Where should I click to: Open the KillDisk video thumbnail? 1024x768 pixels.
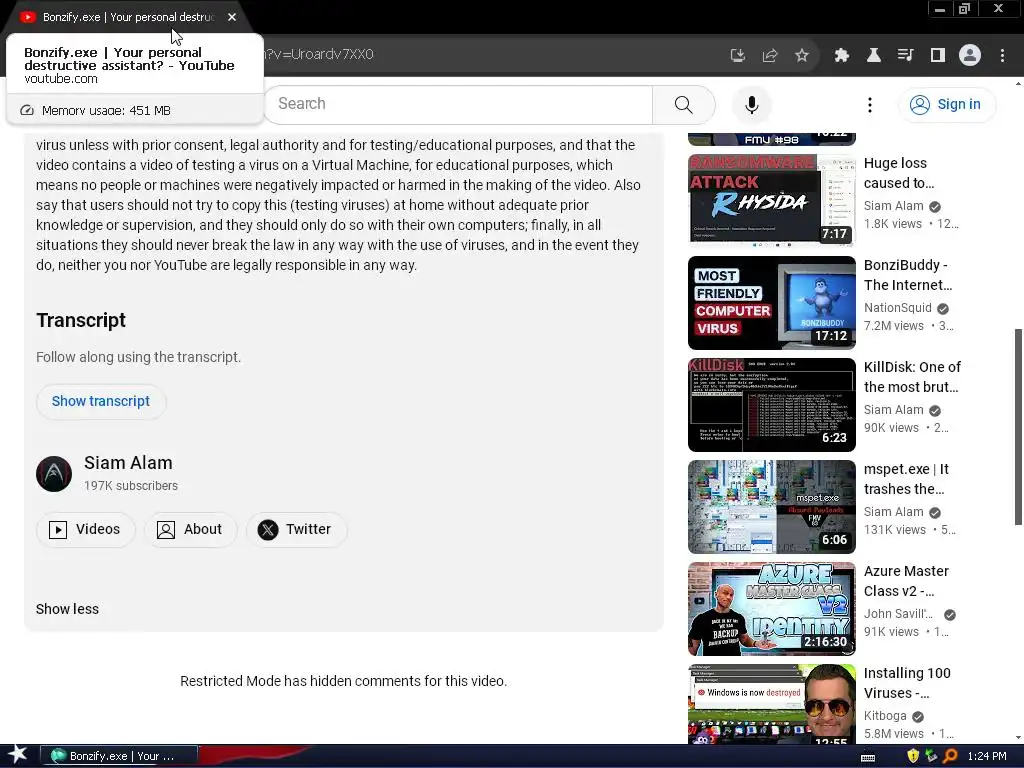click(771, 405)
